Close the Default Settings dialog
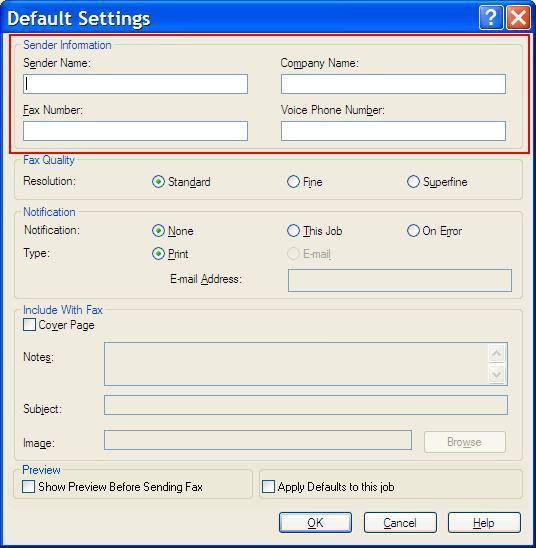Screen dimensions: 536x548 [518, 17]
